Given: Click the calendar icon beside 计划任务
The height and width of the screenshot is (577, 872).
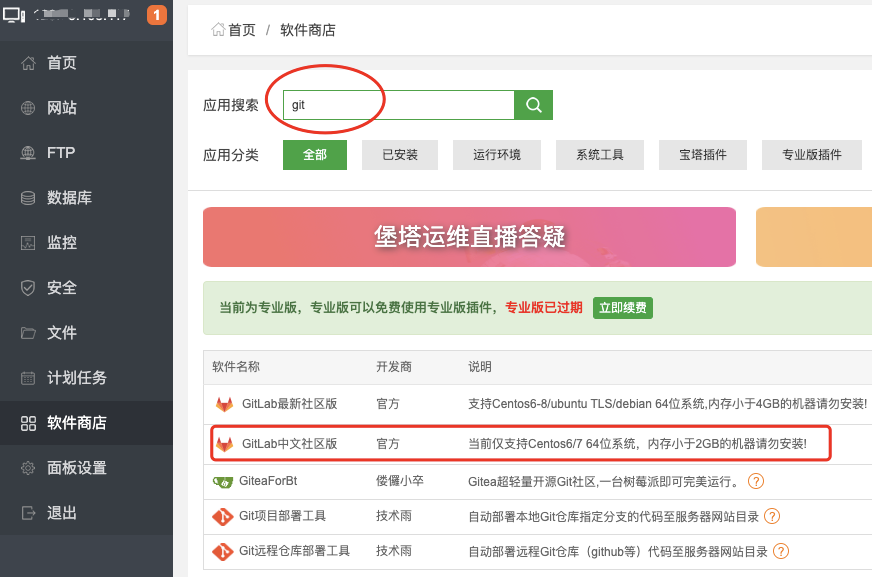Looking at the screenshot, I should 28,378.
